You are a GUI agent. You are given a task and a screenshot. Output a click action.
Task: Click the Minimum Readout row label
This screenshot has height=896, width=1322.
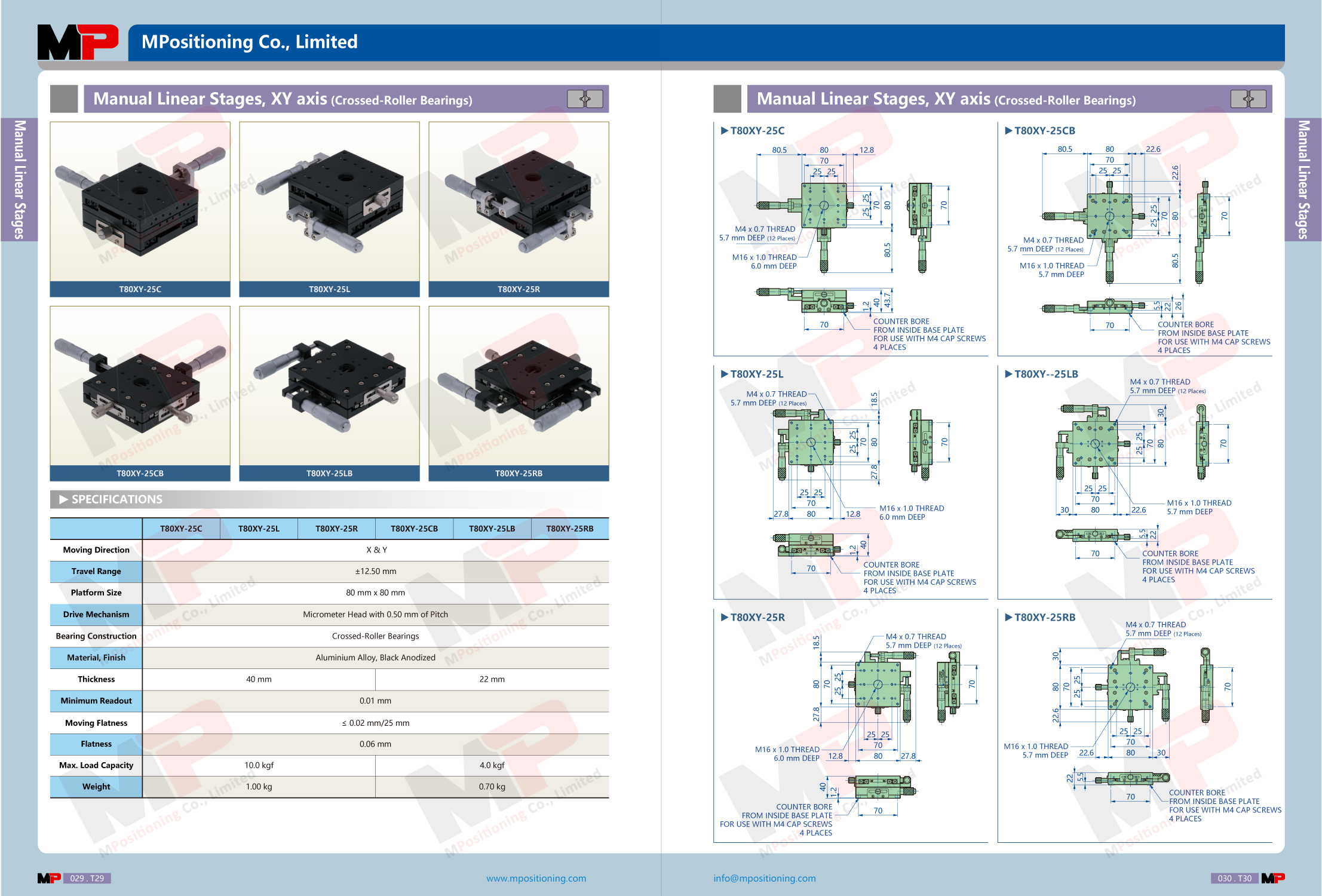pyautogui.click(x=96, y=701)
